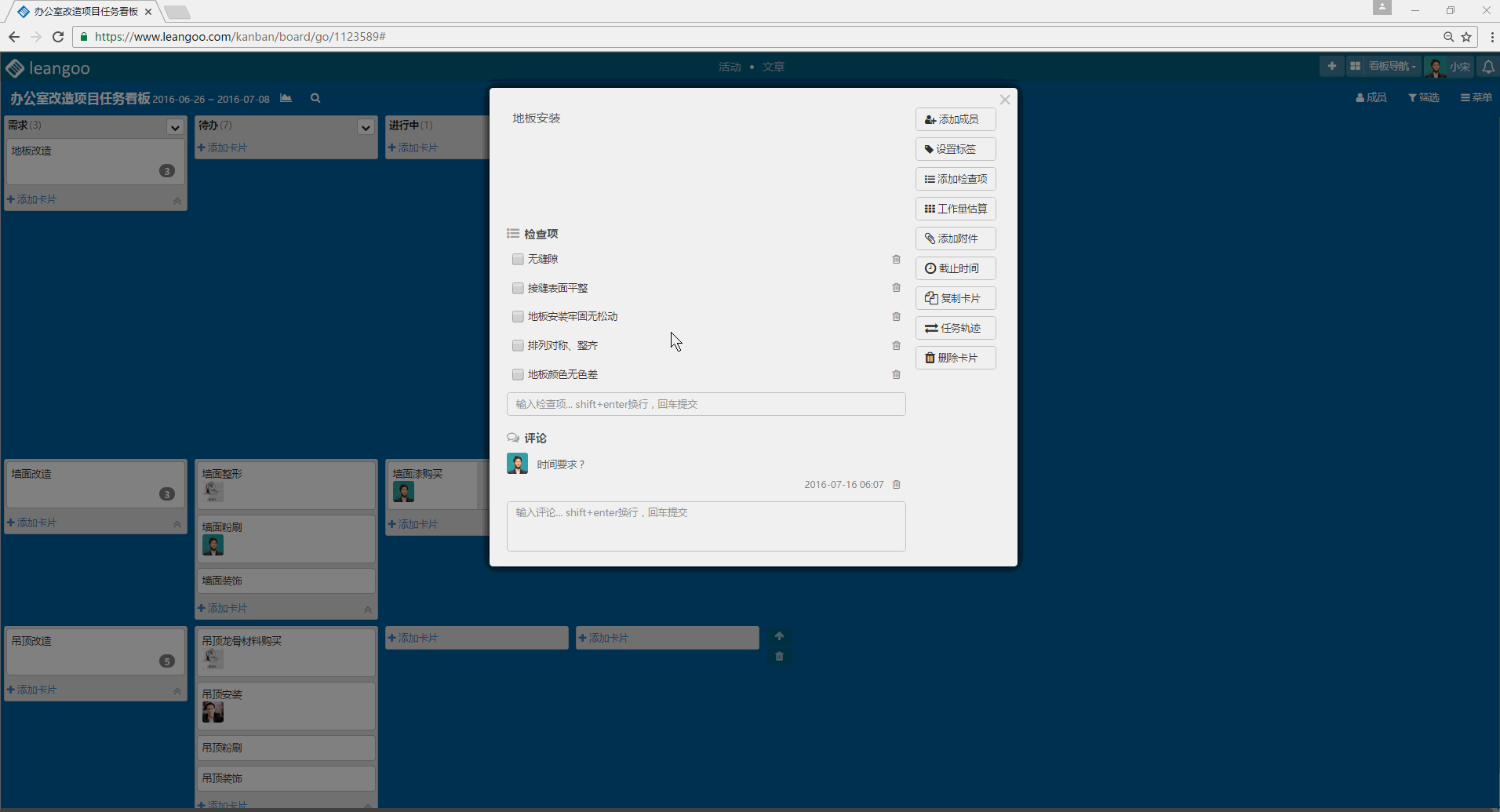Click the board search magnifier icon
This screenshot has width=1500, height=812.
315,98
